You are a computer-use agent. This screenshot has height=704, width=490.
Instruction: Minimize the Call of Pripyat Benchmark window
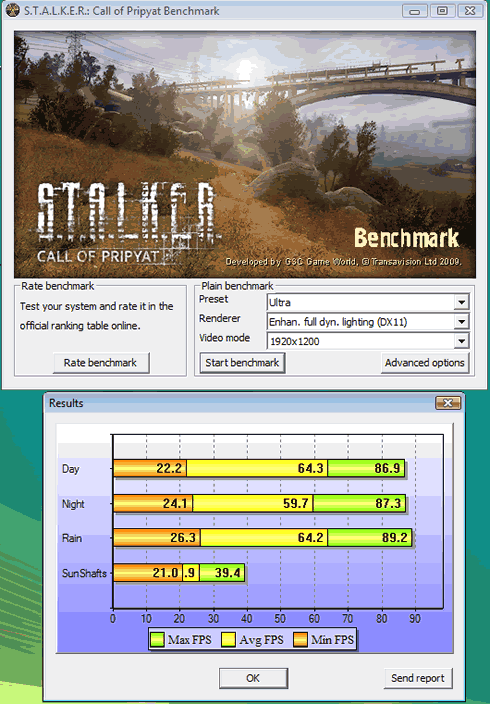pyautogui.click(x=415, y=10)
